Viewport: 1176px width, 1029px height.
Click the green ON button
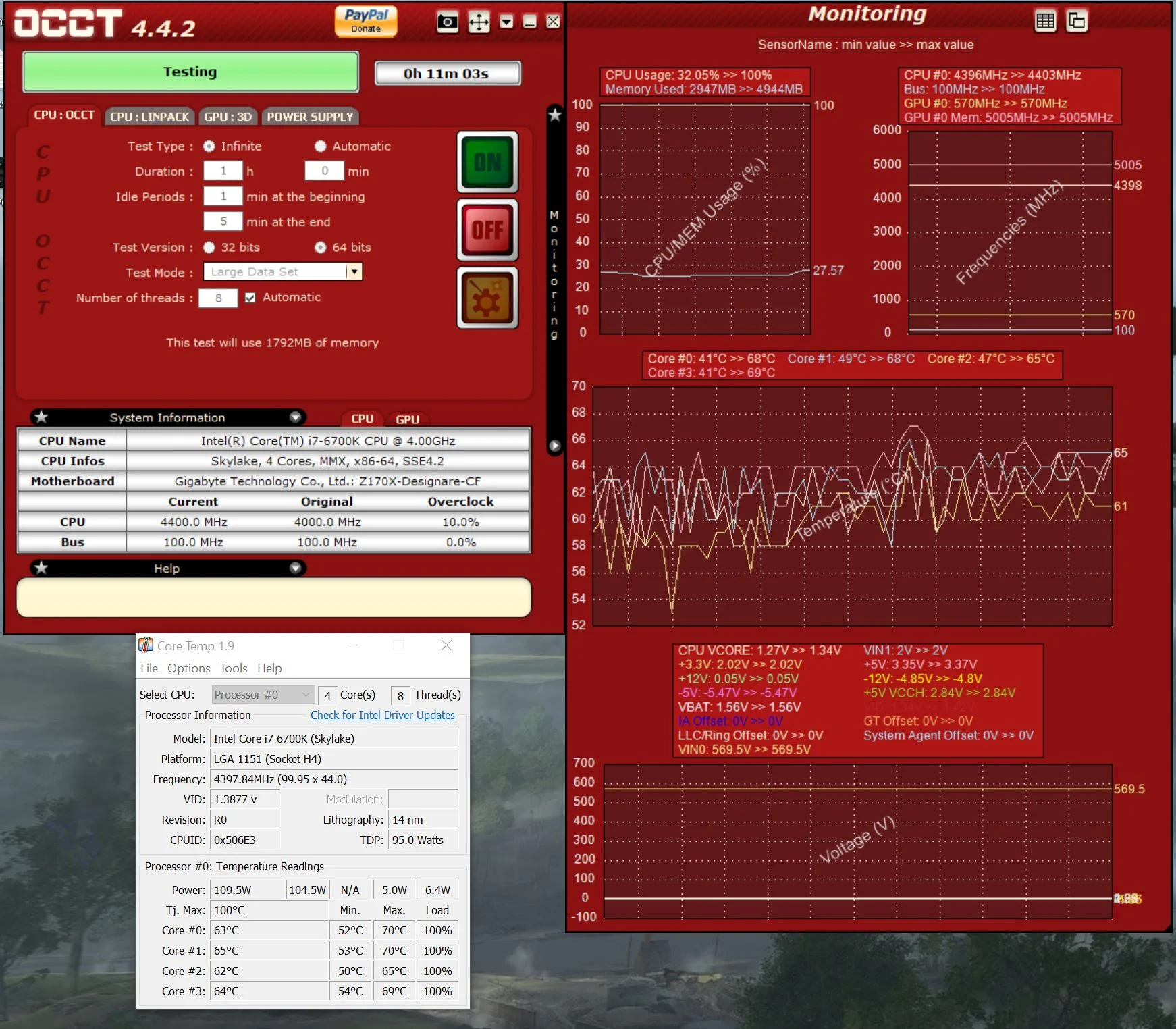pos(487,162)
